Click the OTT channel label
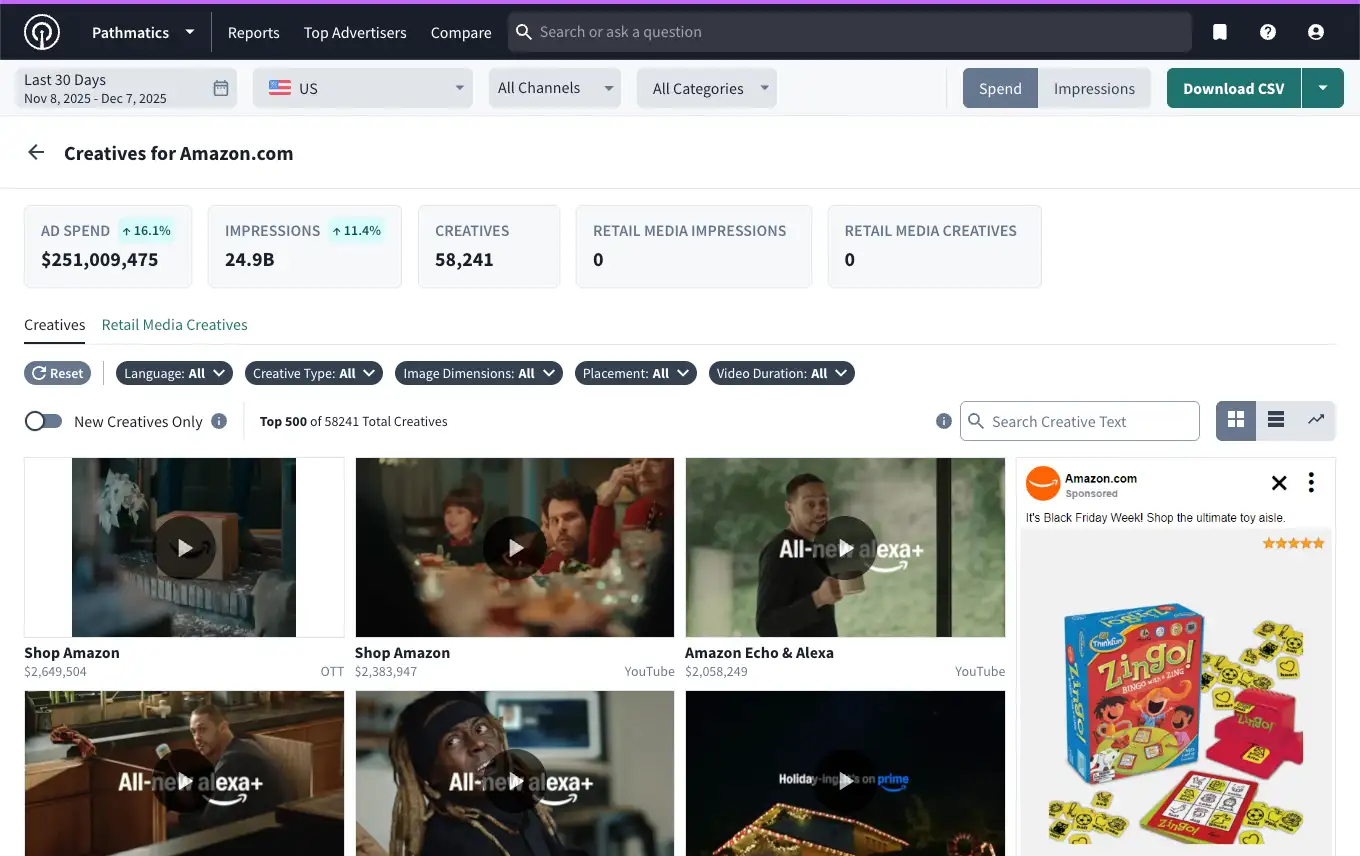This screenshot has width=1360, height=856. point(332,672)
